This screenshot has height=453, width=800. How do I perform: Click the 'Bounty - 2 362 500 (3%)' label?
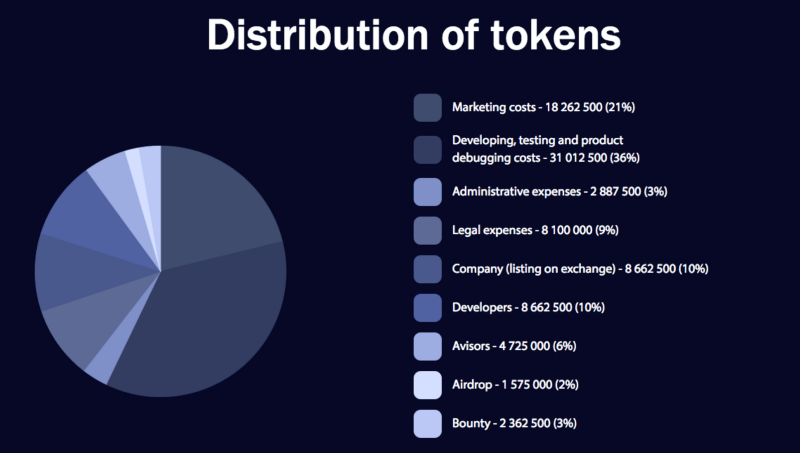click(514, 423)
